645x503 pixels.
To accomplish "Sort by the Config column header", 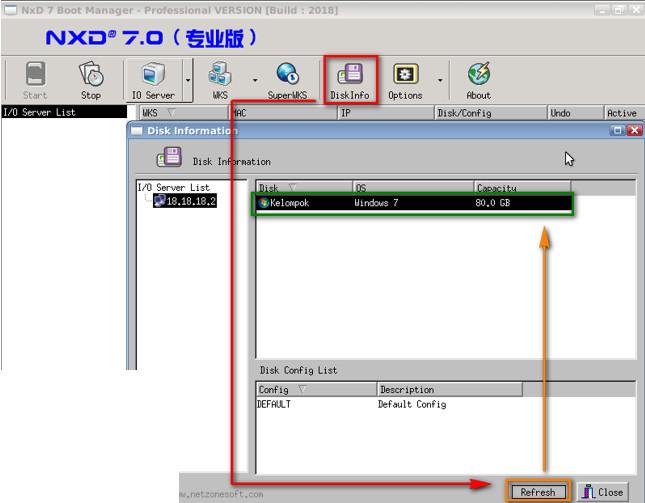I will pyautogui.click(x=316, y=389).
